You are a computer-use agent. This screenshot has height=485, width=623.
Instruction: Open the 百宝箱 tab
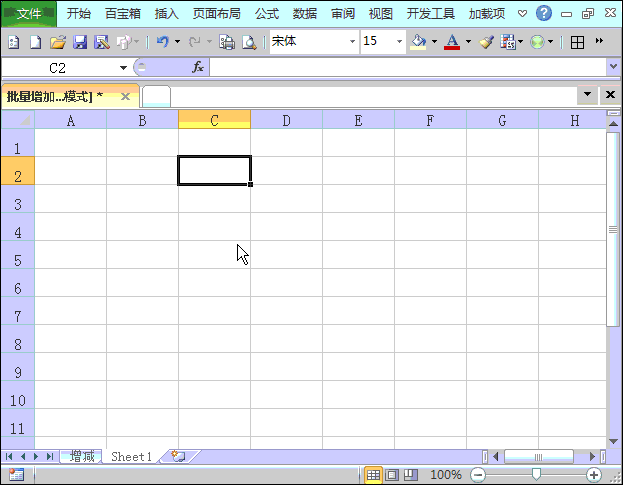tap(123, 14)
